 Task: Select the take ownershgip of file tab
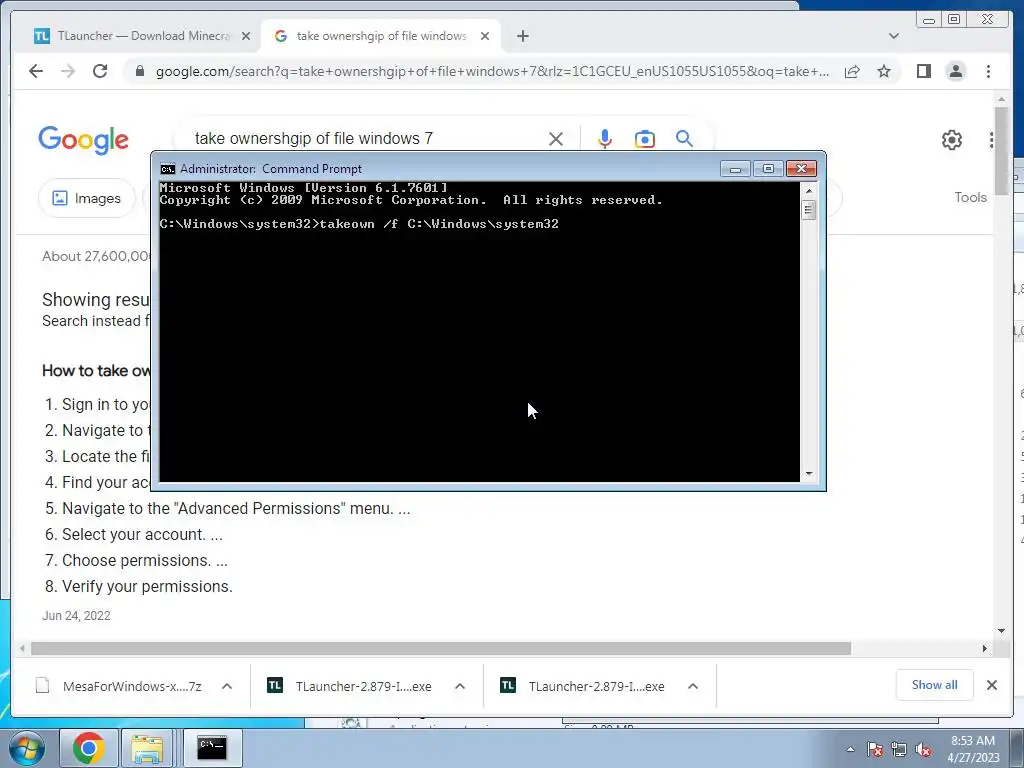(x=381, y=36)
